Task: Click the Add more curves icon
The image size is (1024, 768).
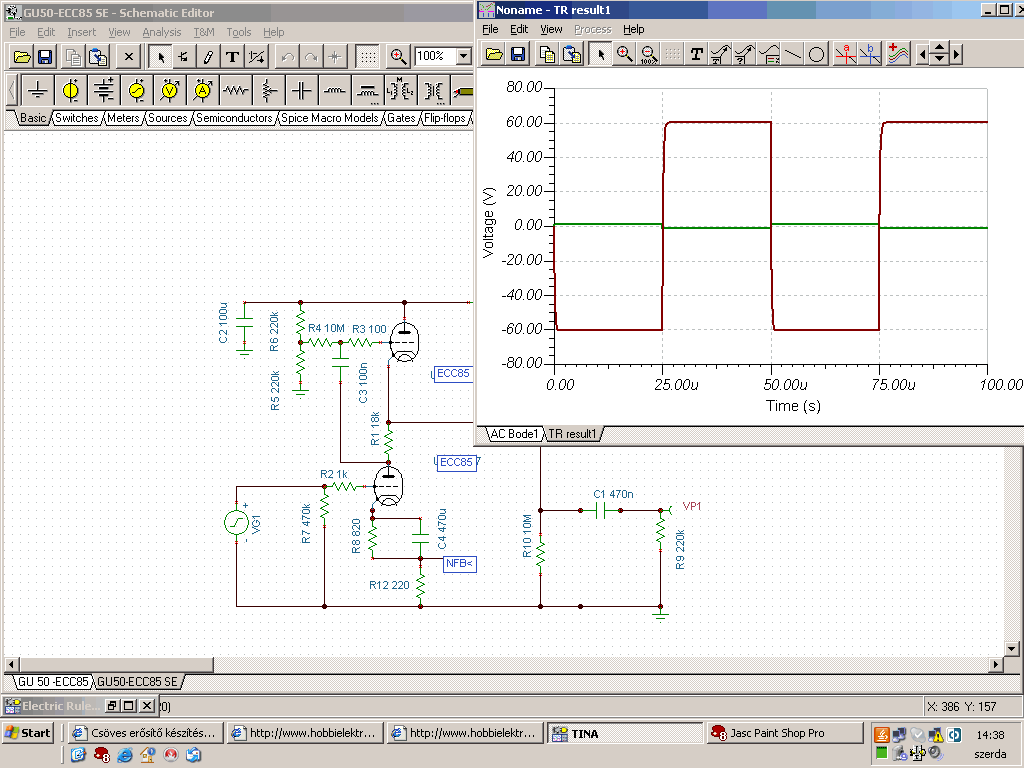Action: pyautogui.click(x=898, y=54)
